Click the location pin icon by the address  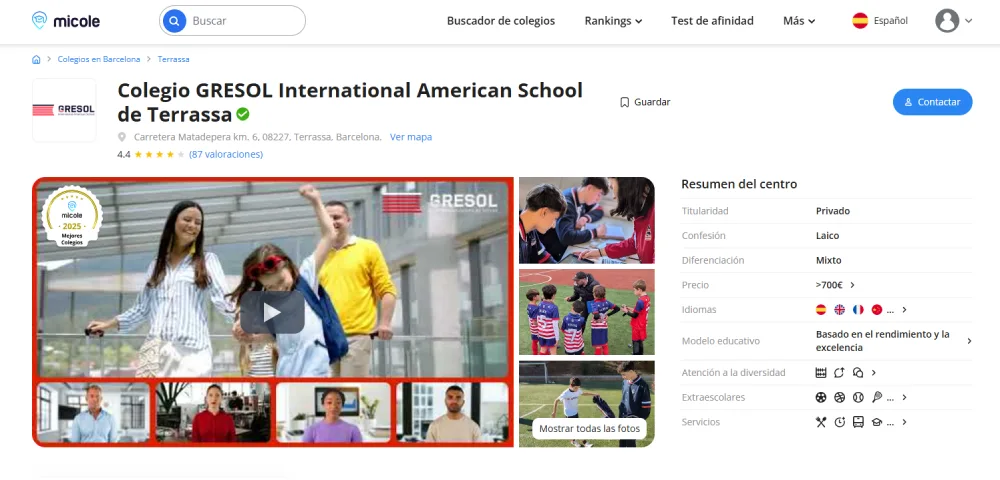122,137
